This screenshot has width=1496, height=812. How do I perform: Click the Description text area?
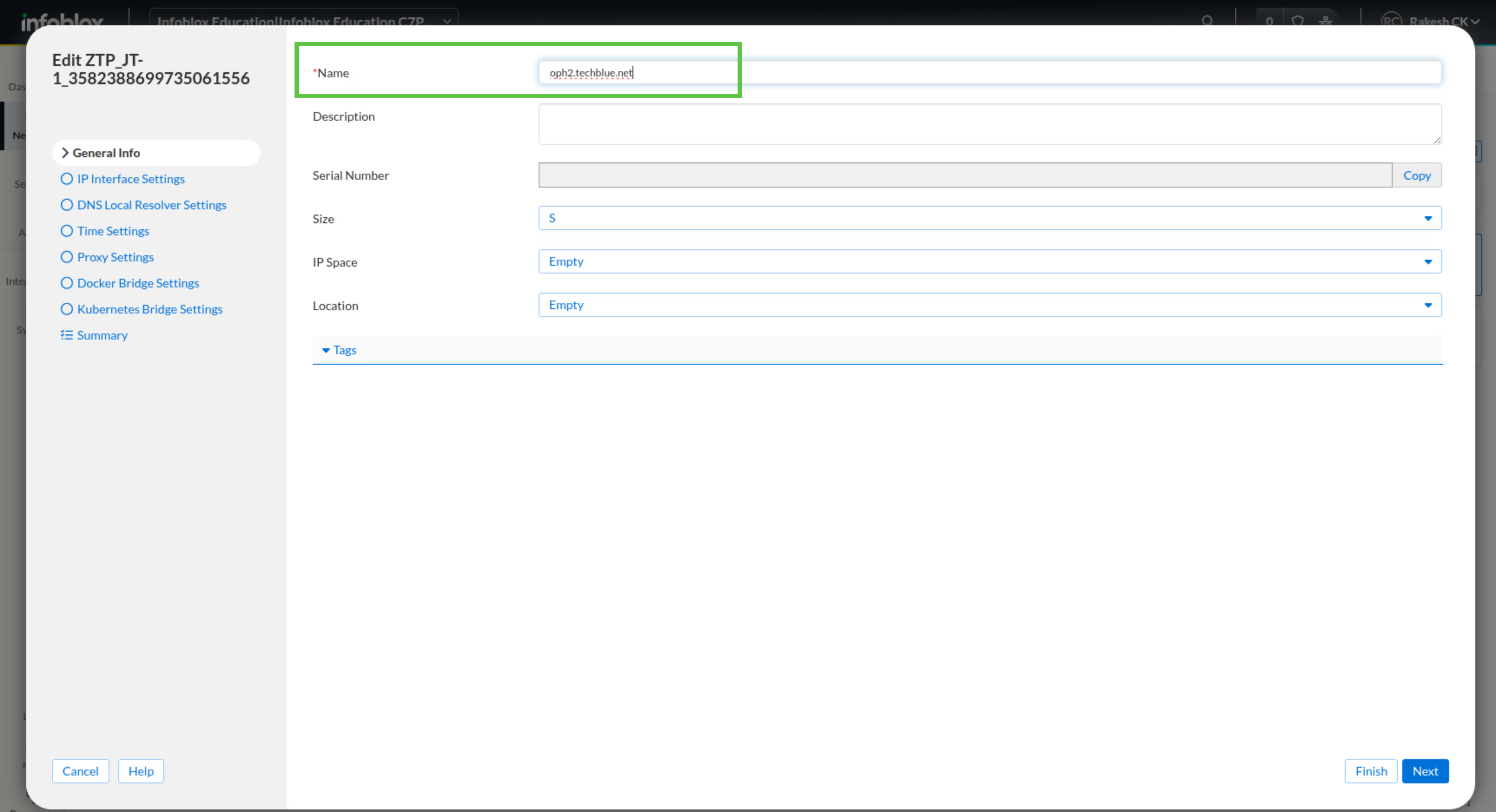click(990, 124)
